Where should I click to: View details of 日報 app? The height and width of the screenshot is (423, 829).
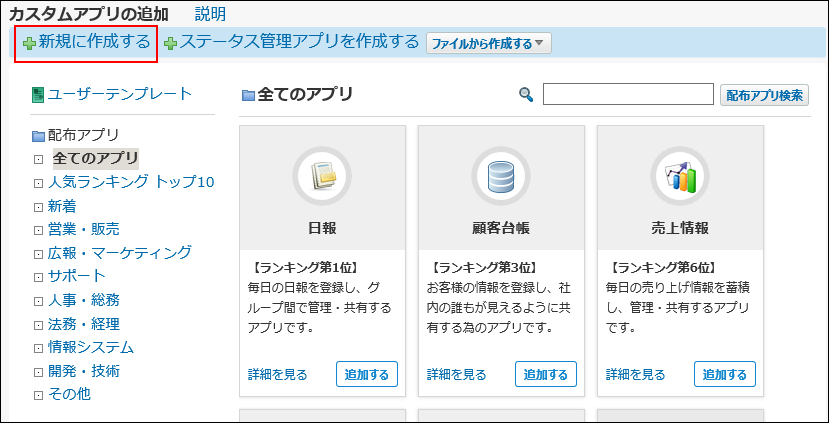pyautogui.click(x=278, y=375)
